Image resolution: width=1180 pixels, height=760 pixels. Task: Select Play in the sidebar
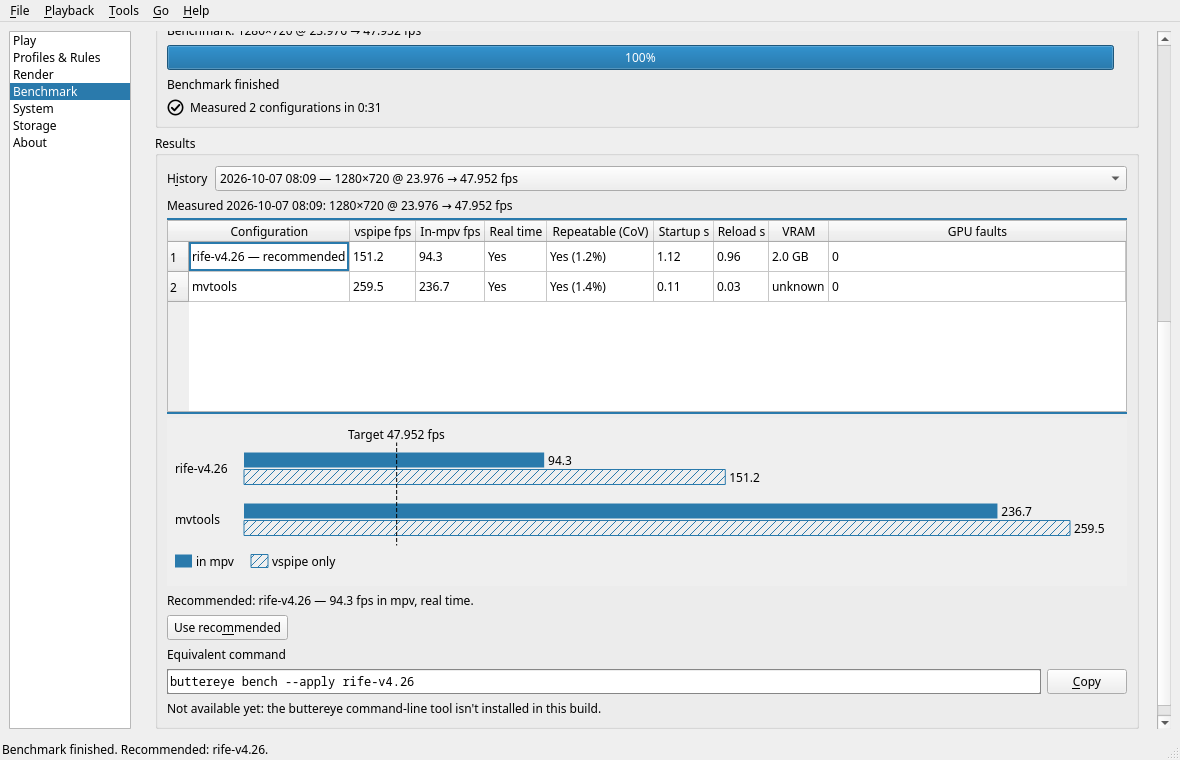70,41
